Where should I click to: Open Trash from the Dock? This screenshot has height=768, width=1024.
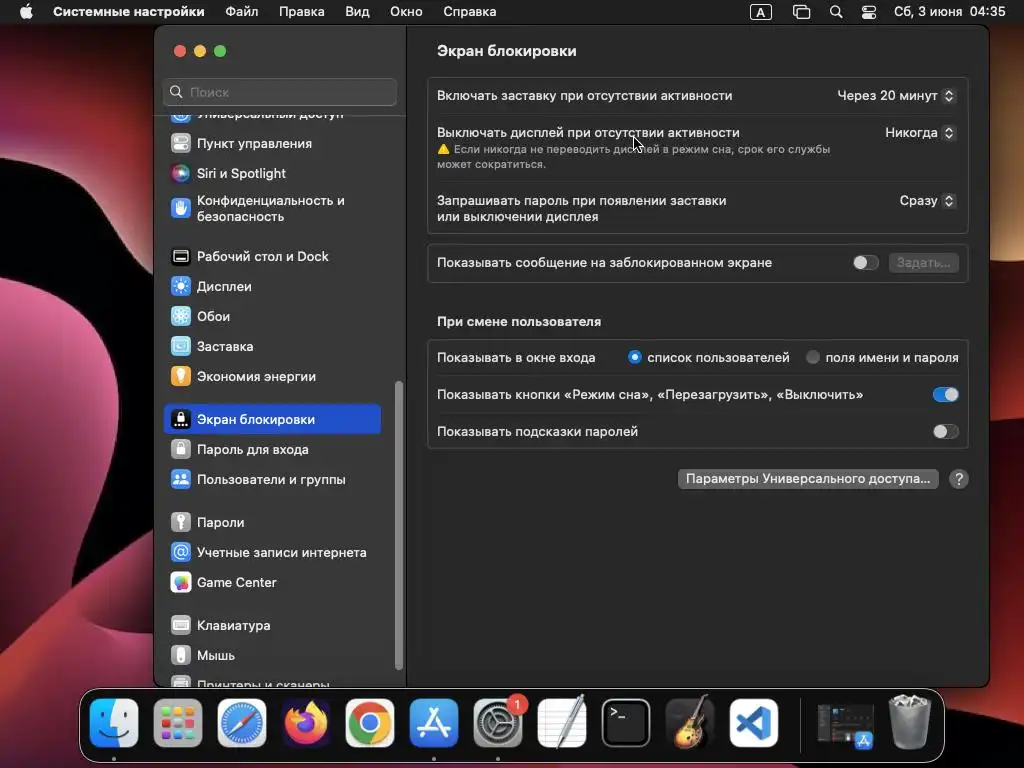[x=910, y=723]
